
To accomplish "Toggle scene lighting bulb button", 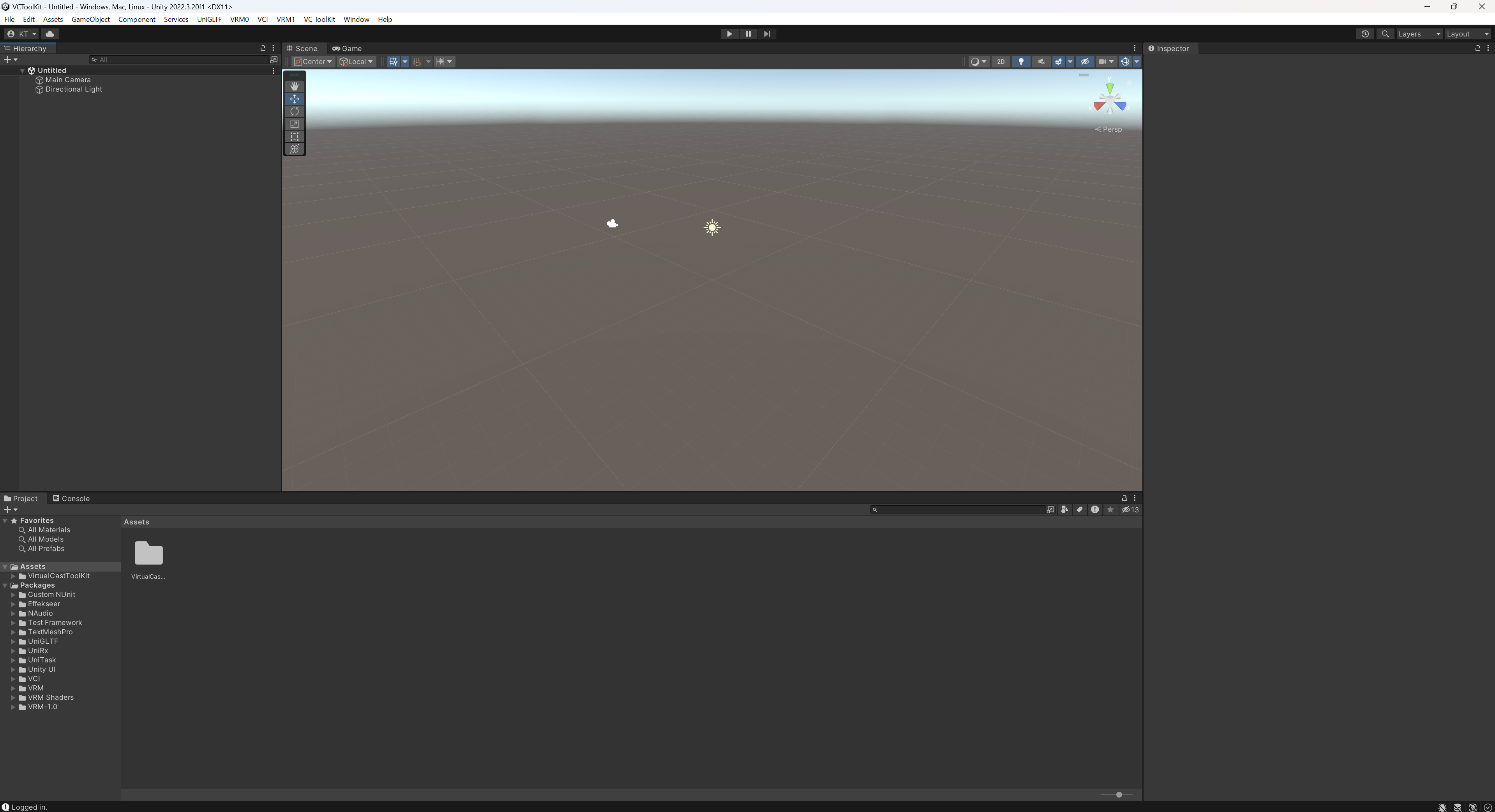I will coord(1021,62).
